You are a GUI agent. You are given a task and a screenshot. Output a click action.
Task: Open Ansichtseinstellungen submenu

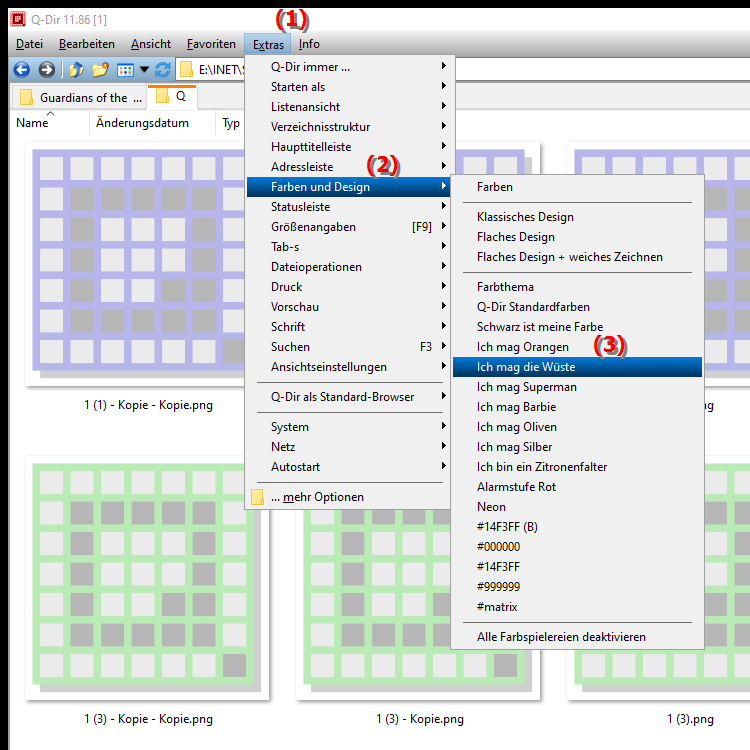[348, 367]
